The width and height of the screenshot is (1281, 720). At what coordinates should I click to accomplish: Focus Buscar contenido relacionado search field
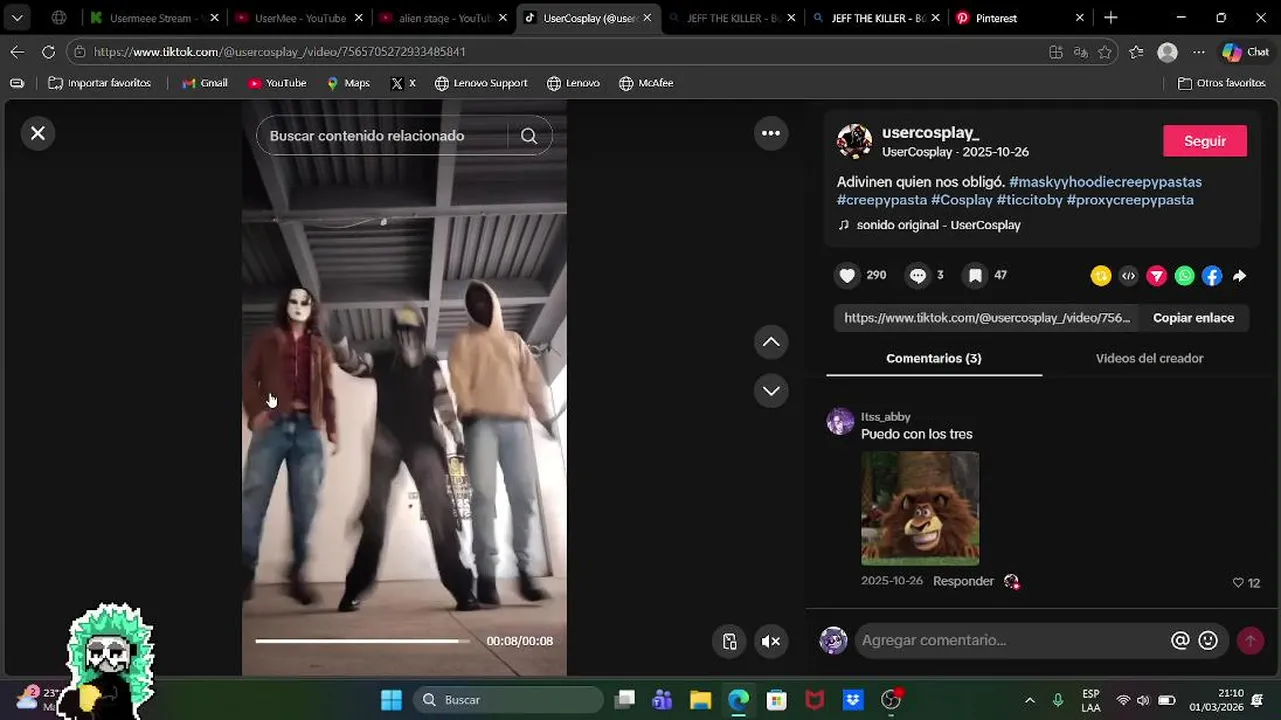click(x=385, y=136)
